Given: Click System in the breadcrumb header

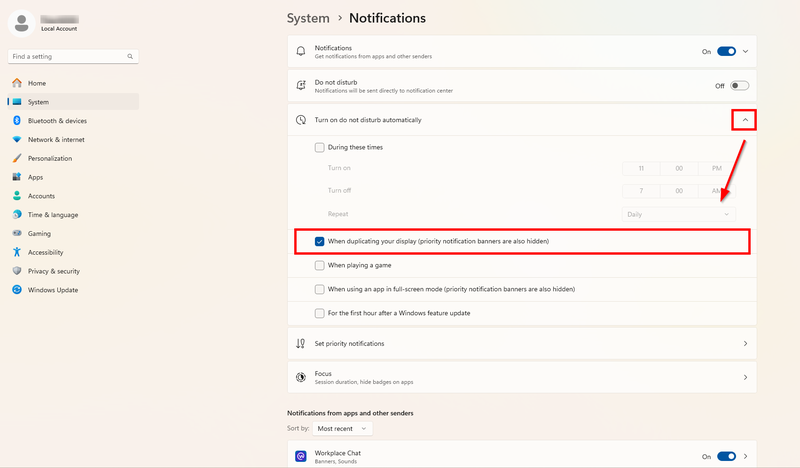Looking at the screenshot, I should 308,18.
